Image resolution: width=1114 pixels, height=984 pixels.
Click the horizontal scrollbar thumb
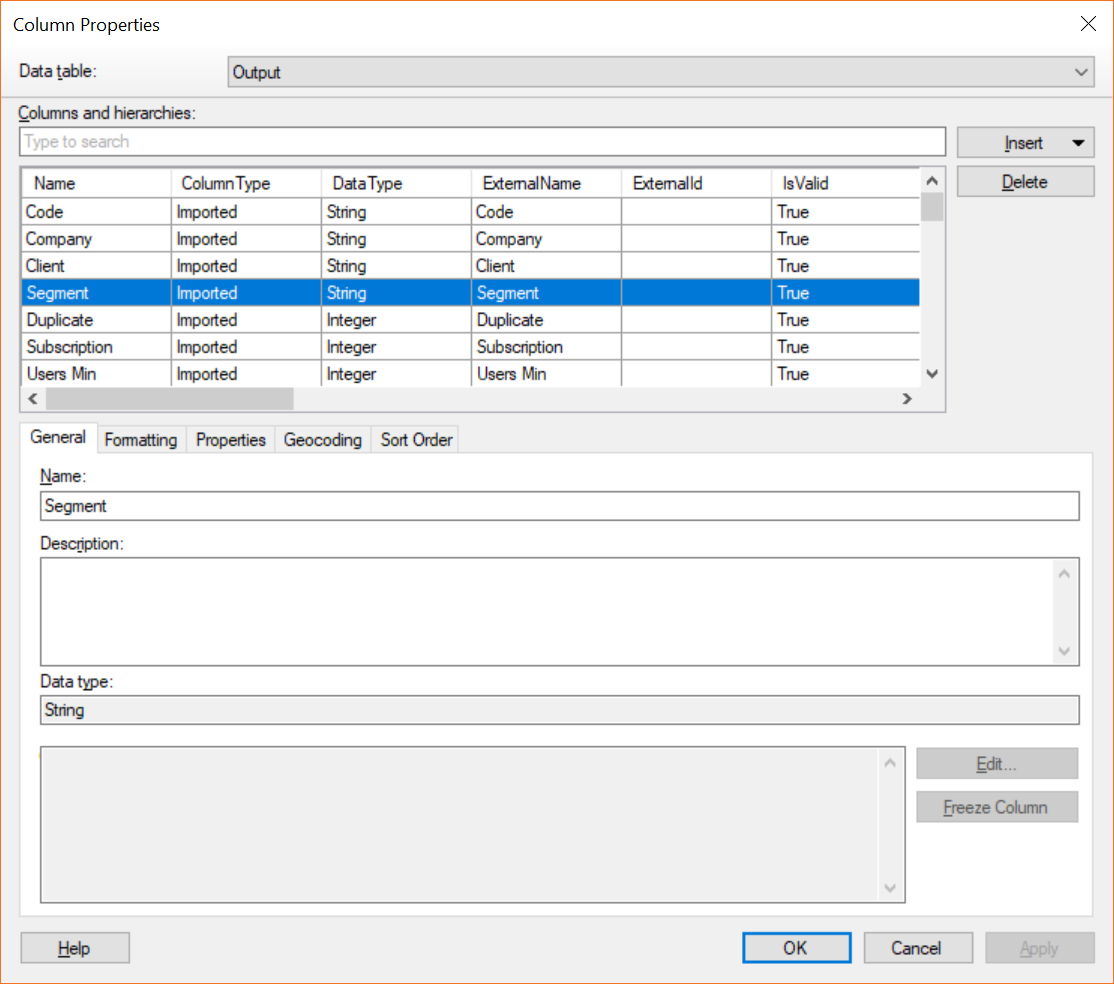(x=170, y=399)
